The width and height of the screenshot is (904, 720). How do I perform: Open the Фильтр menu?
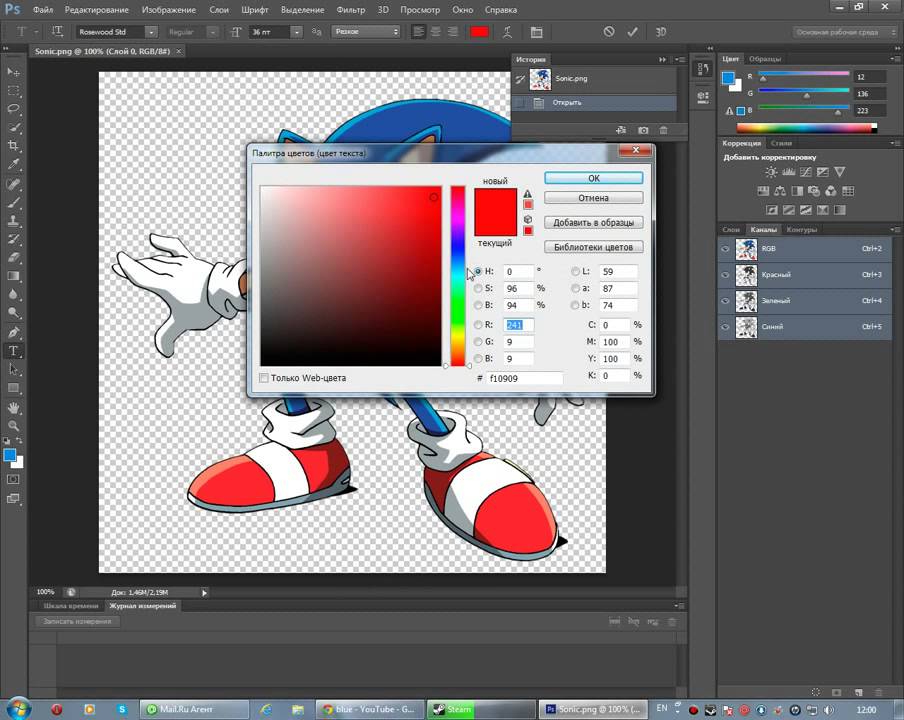click(351, 10)
